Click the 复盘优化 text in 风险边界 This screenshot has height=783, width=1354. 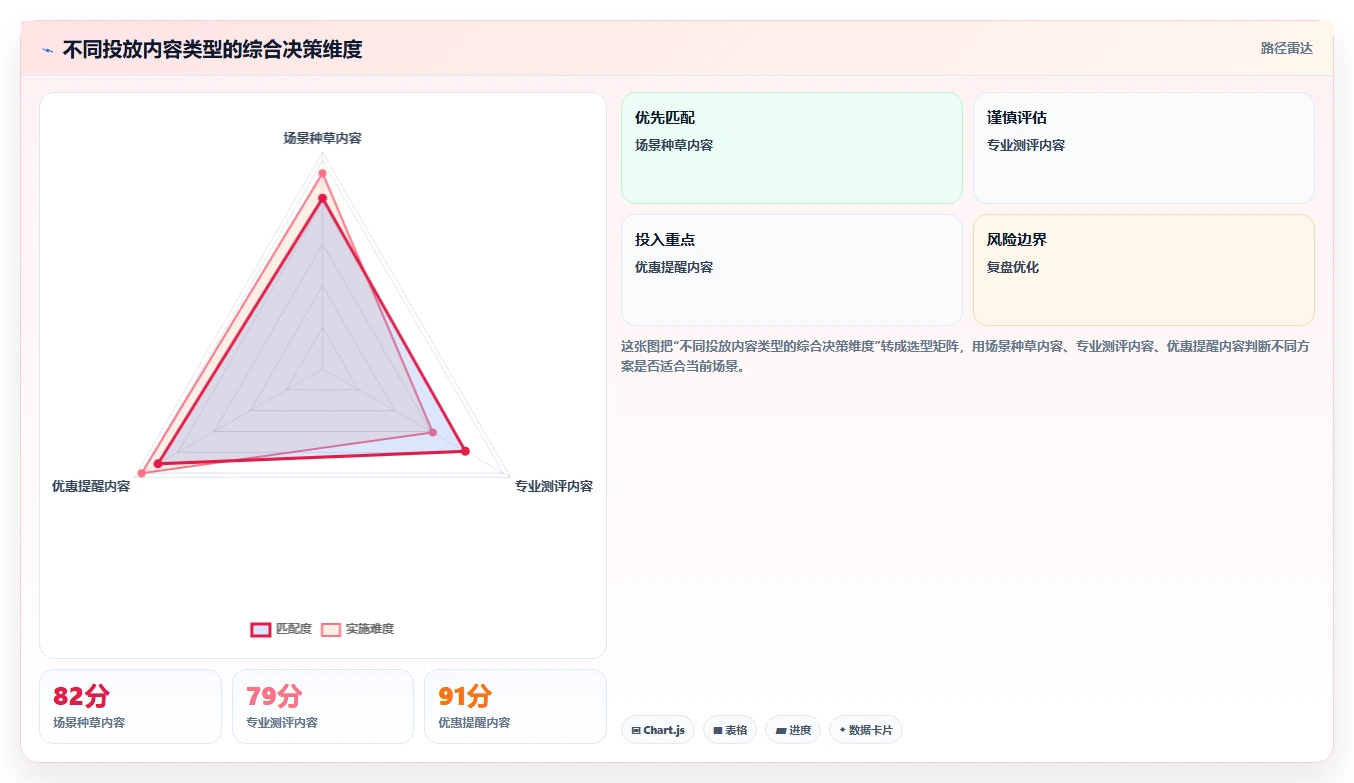tap(1013, 267)
